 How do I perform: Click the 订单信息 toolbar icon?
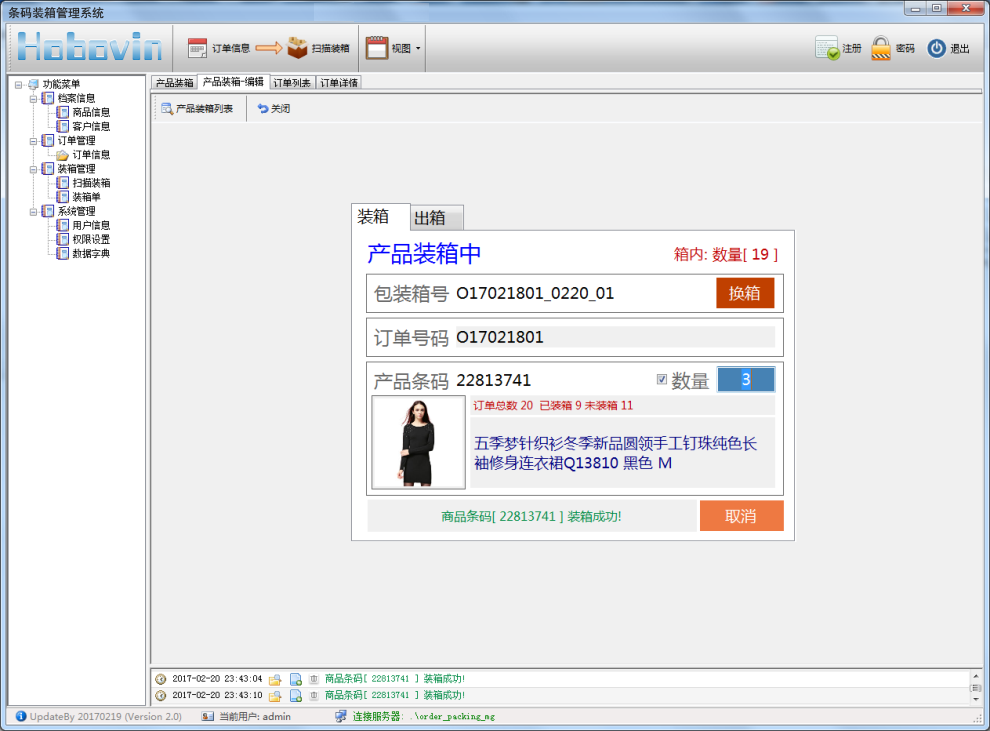198,48
